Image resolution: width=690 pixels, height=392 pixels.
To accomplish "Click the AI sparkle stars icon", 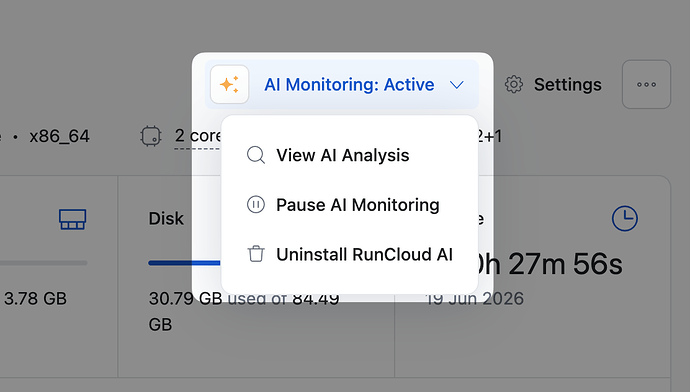I will pos(229,84).
